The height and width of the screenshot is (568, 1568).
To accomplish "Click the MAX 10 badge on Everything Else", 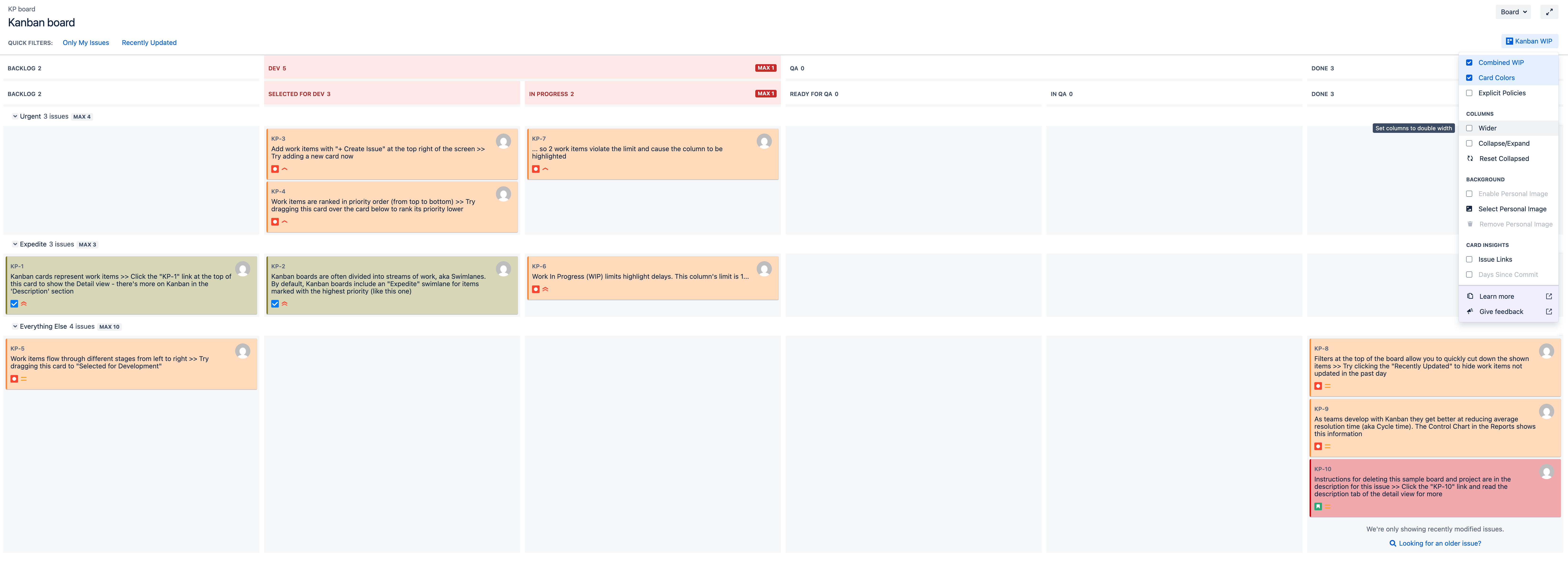I will pos(109,327).
